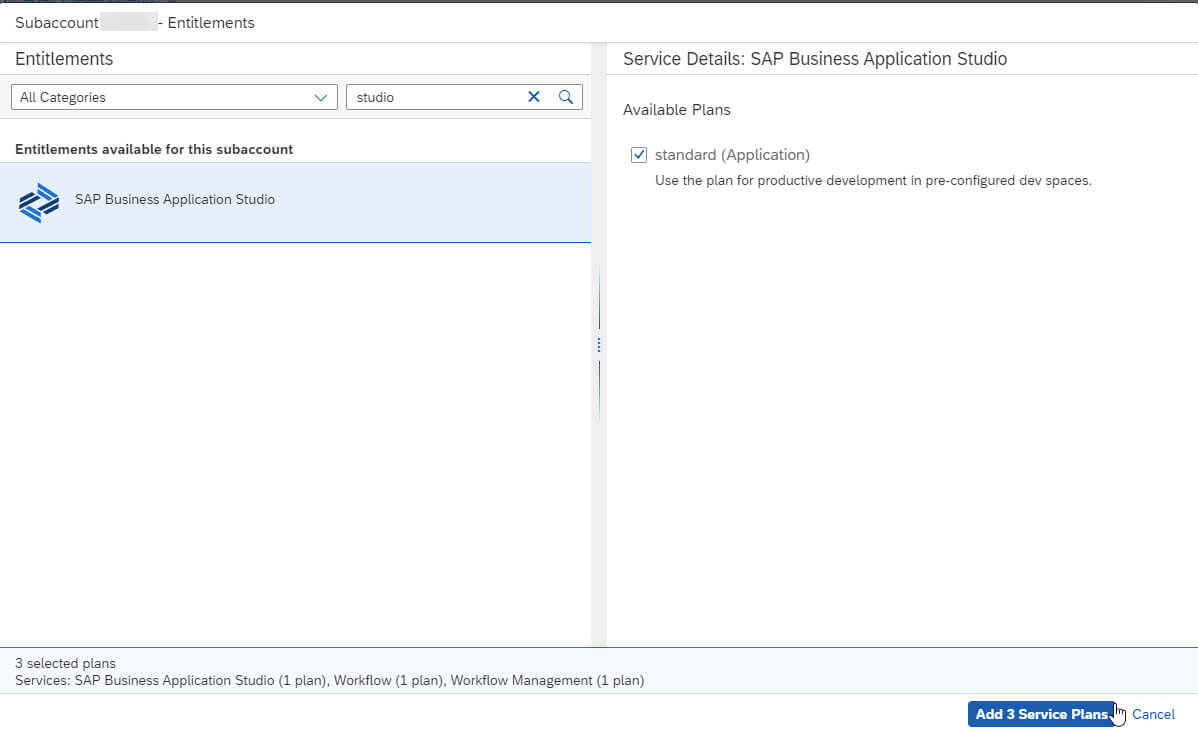The image size is (1198, 731).
Task: Click the Add 3 Service Plans button
Action: [1041, 714]
